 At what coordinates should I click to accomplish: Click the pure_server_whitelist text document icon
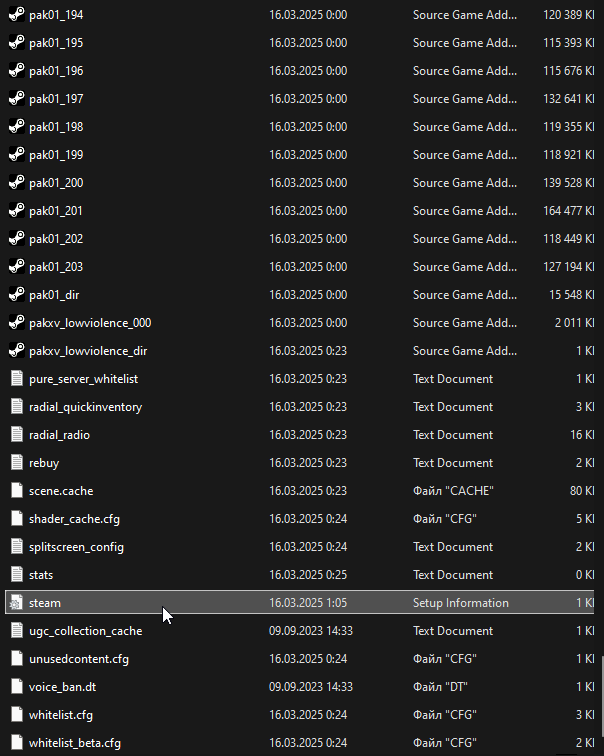[x=16, y=379]
